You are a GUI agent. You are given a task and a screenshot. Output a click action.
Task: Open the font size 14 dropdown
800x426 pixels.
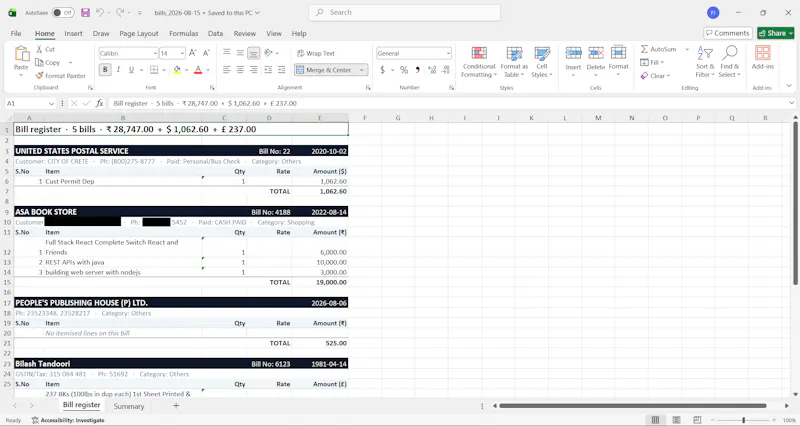(182, 53)
